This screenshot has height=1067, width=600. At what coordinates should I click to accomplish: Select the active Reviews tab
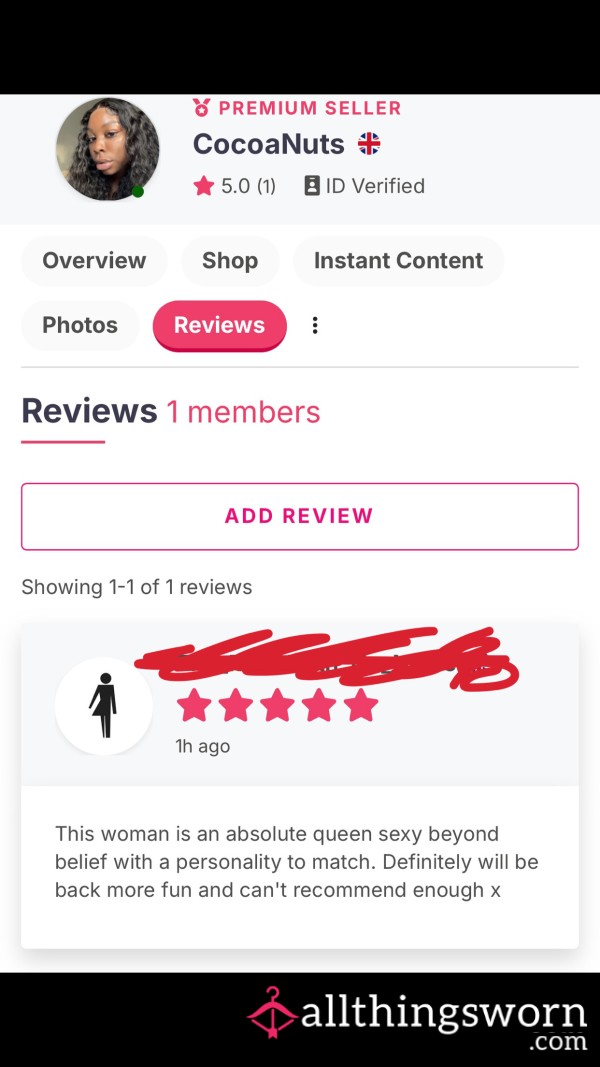(x=220, y=325)
